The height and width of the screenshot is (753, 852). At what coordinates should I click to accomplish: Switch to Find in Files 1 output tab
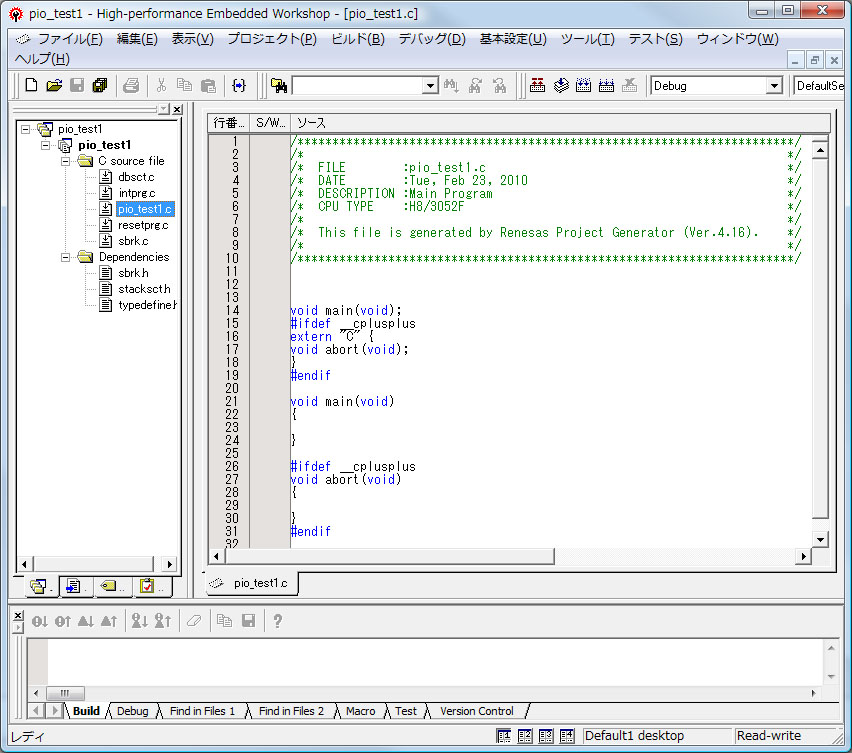203,711
